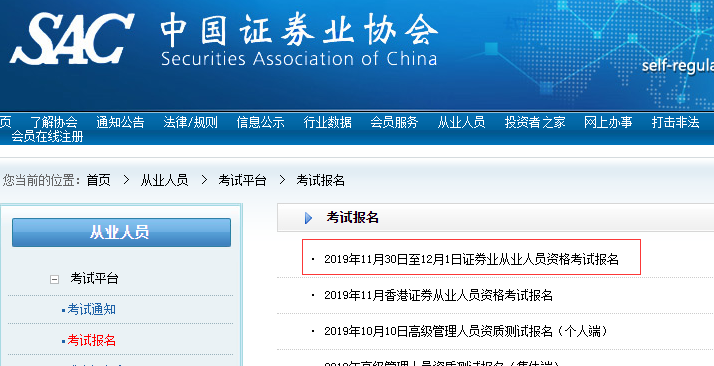Click the SAC logo
Screen dimensions: 714x366
coord(71,39)
